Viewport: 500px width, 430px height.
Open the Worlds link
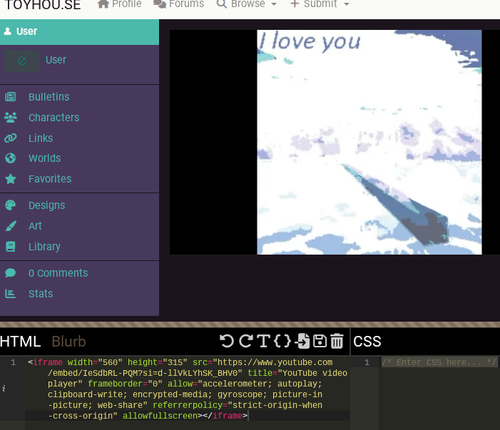44,158
